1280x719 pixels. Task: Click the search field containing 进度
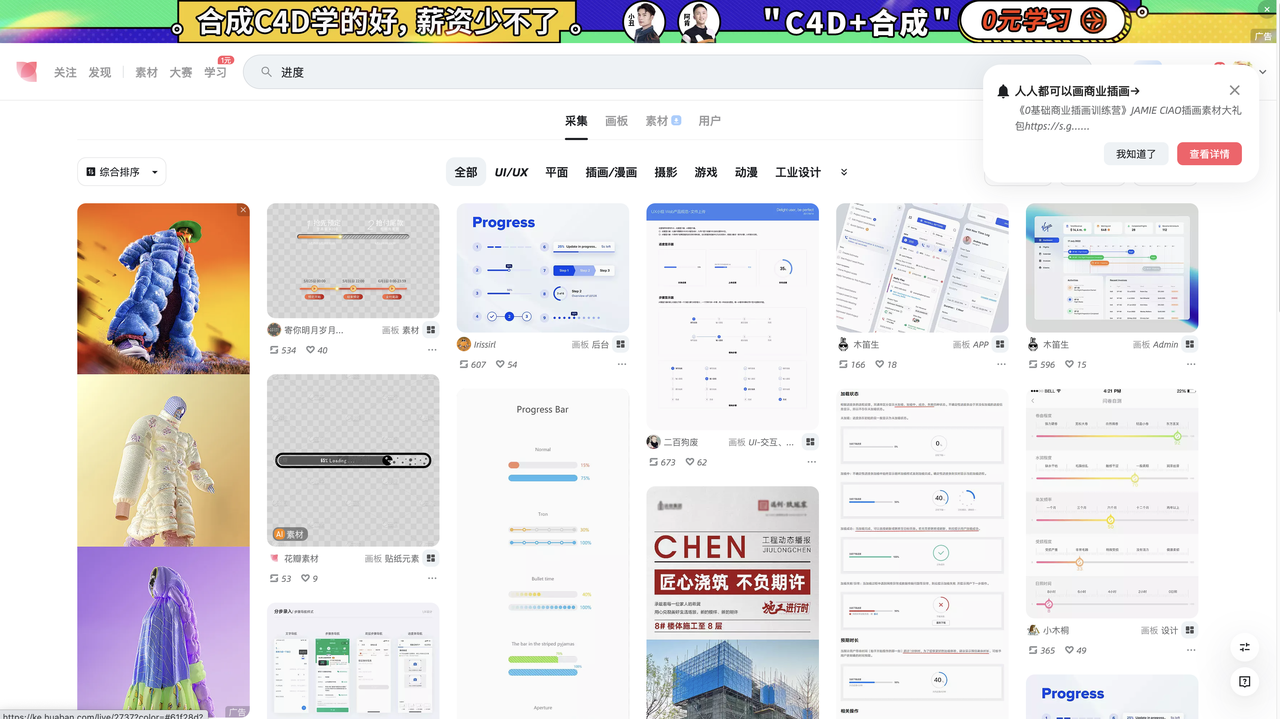600,72
